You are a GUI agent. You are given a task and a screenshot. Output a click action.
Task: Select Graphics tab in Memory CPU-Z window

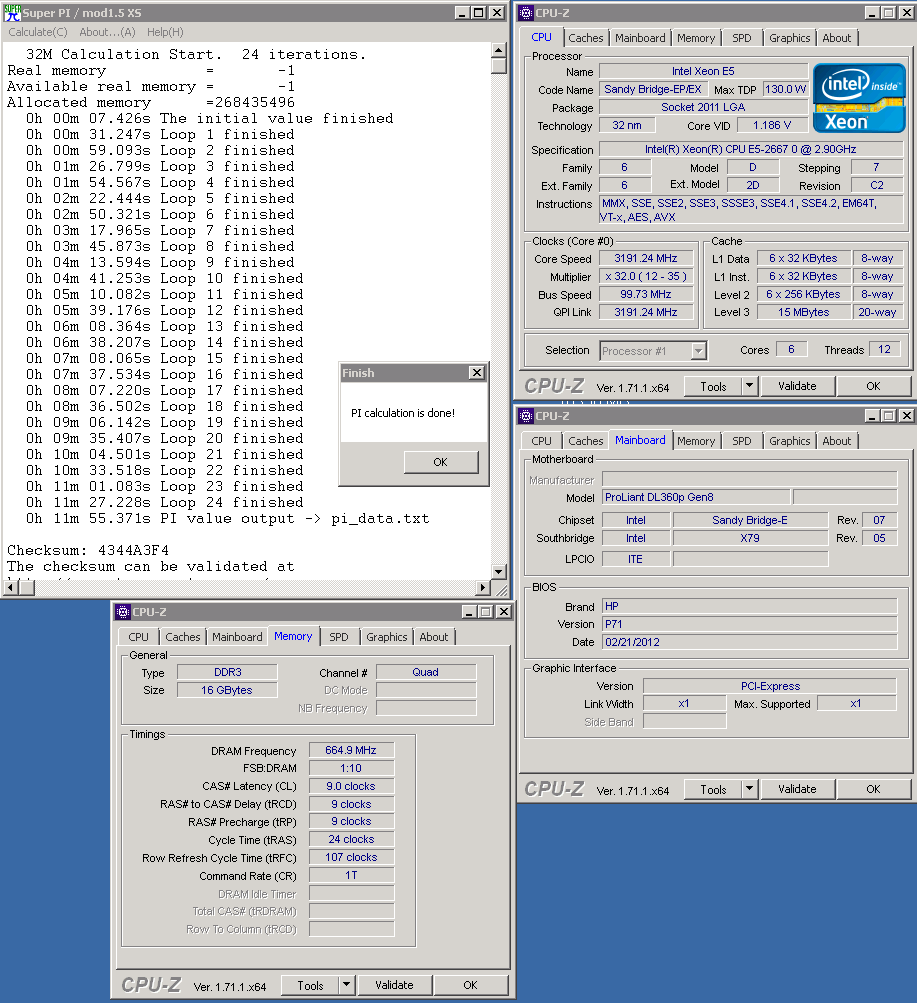click(x=386, y=637)
